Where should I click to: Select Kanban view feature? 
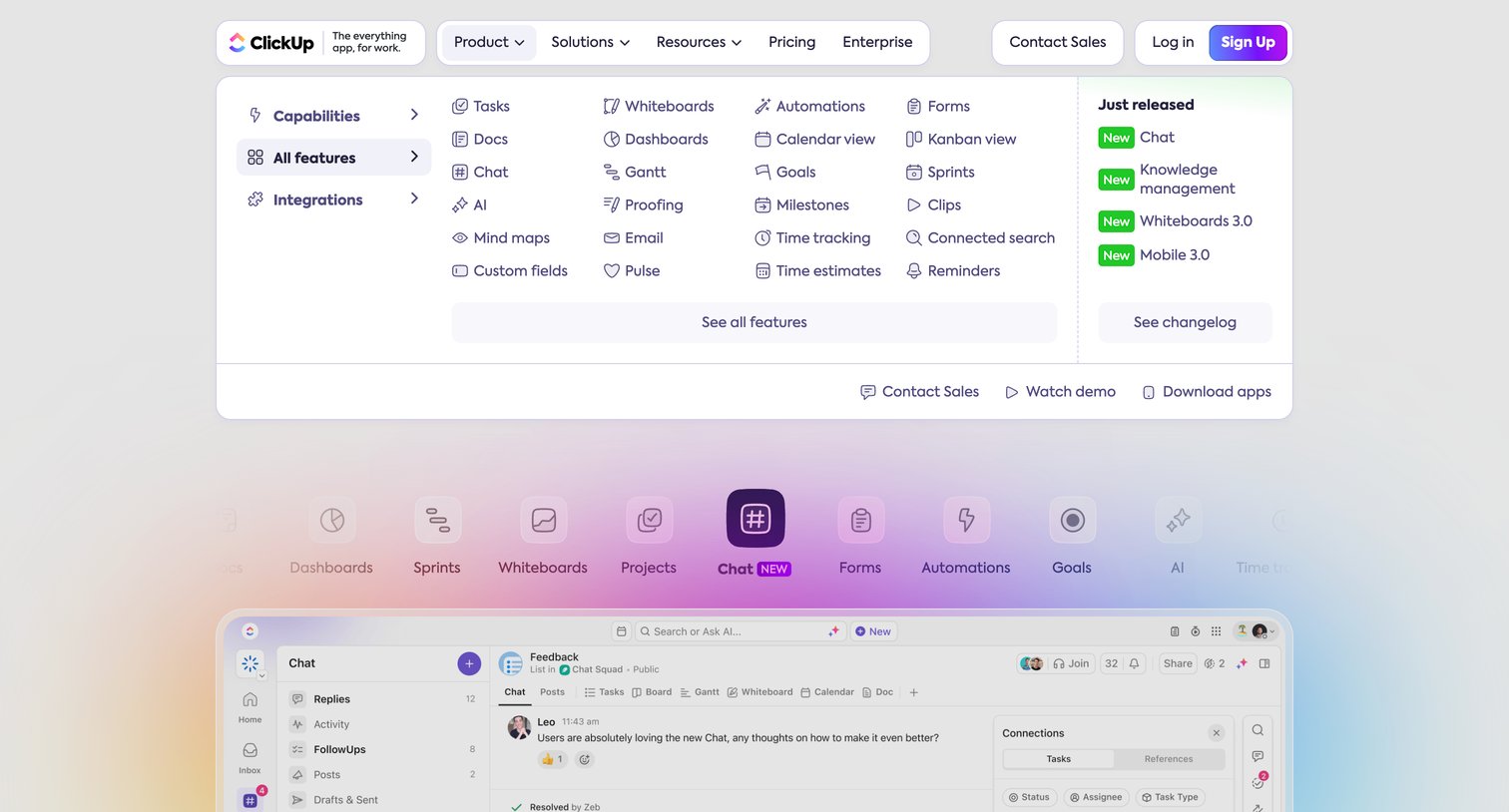pos(961,139)
